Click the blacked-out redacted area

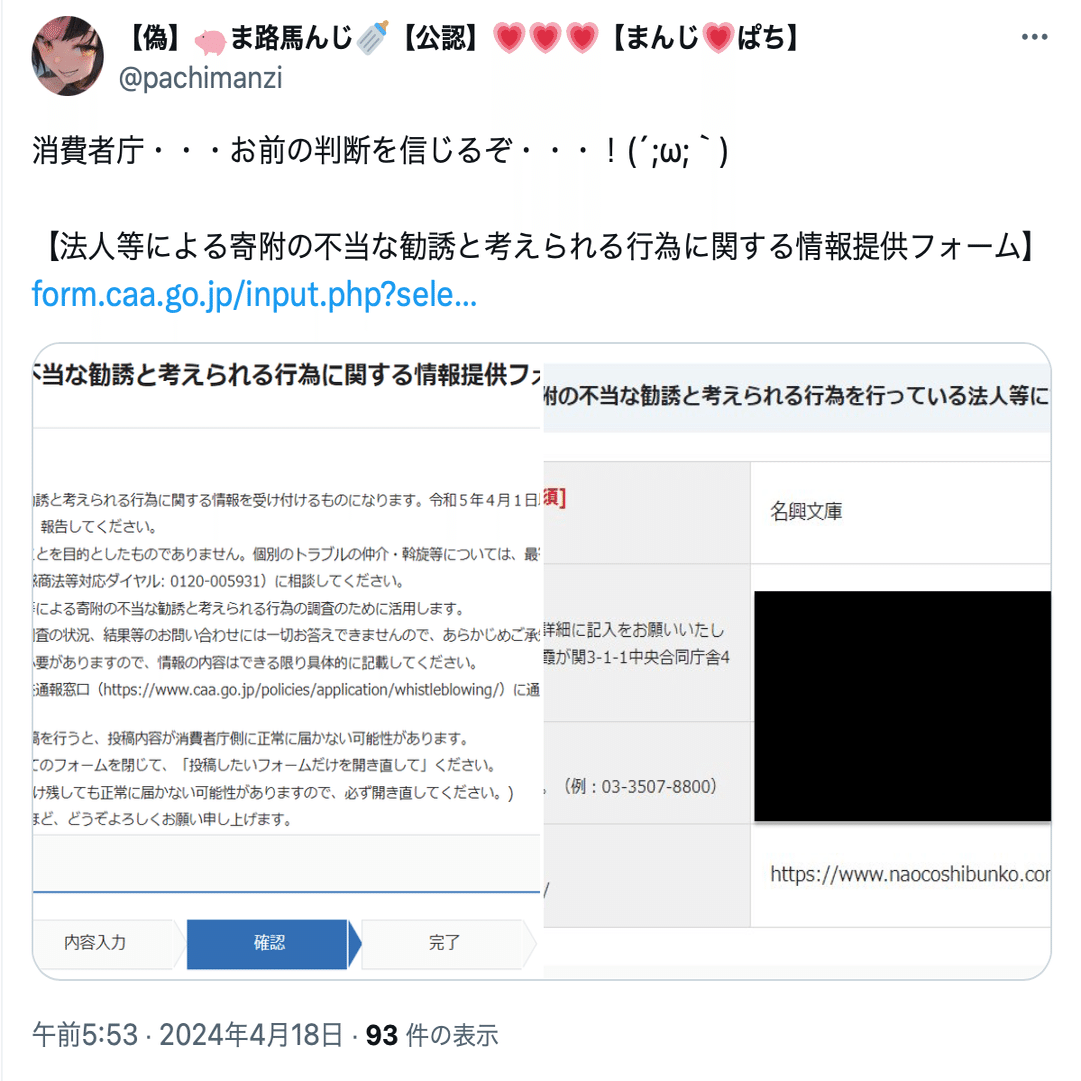(x=902, y=706)
